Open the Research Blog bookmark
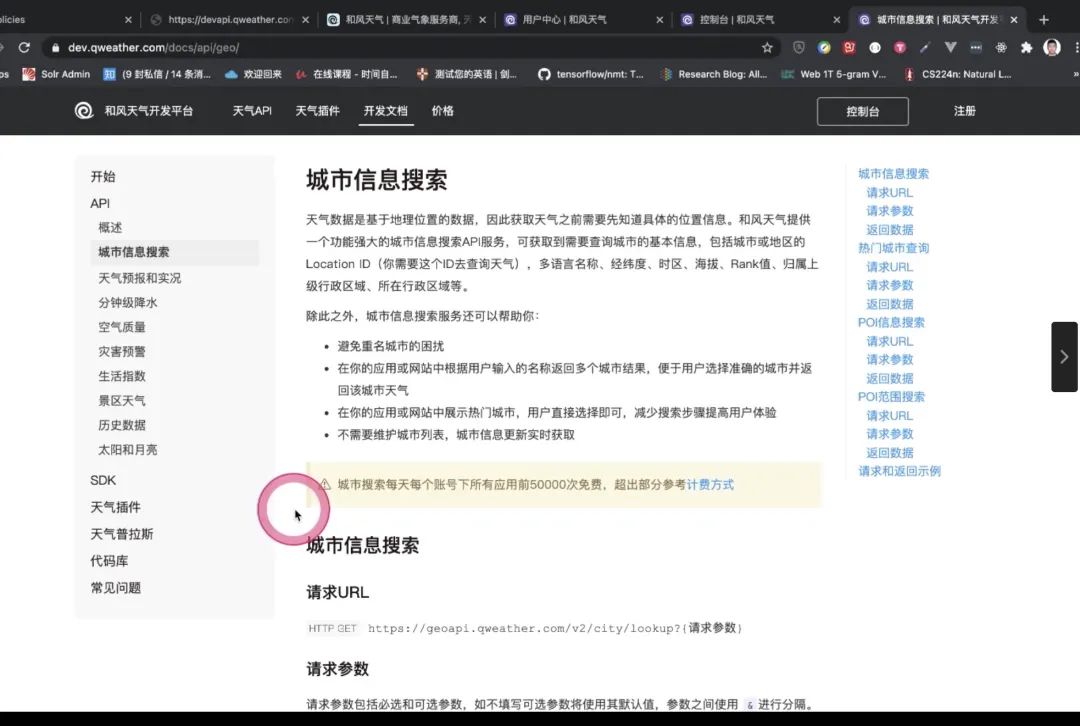This screenshot has width=1080, height=726. tap(714, 74)
